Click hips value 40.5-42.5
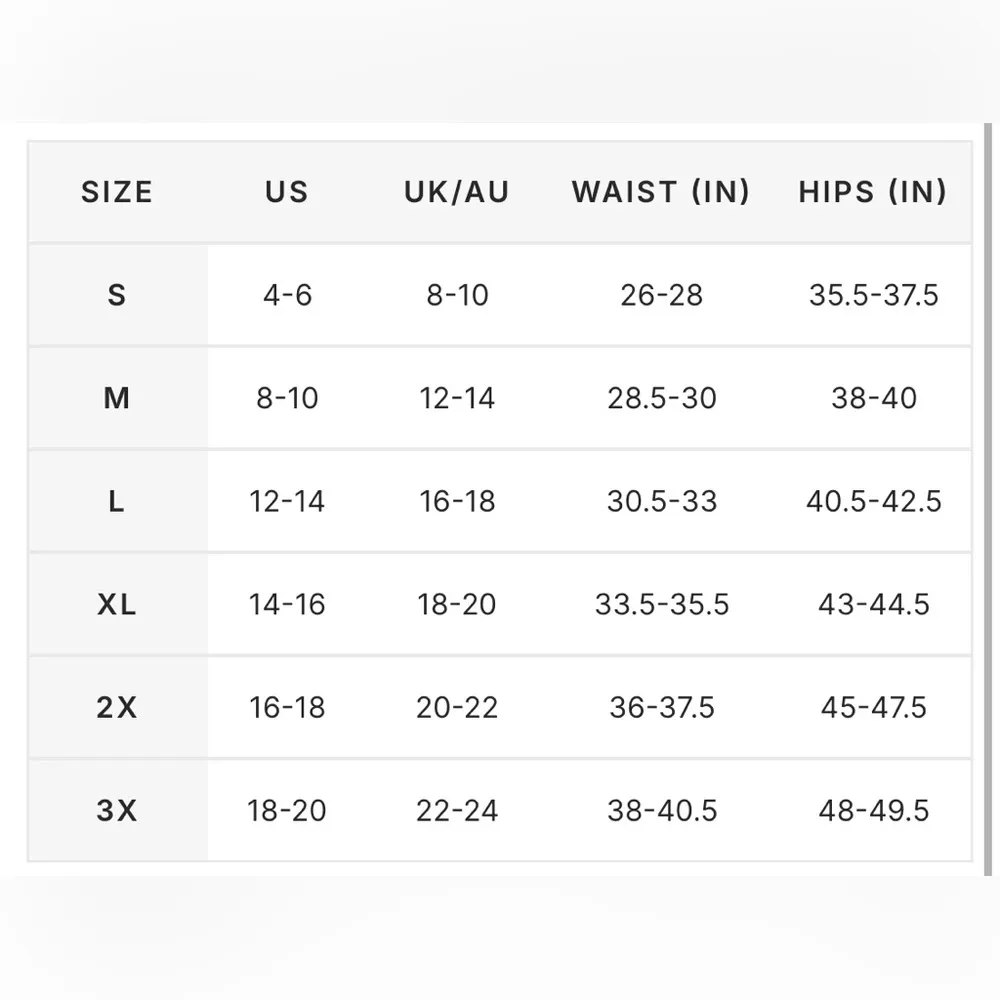This screenshot has width=1000, height=1000. tap(873, 501)
